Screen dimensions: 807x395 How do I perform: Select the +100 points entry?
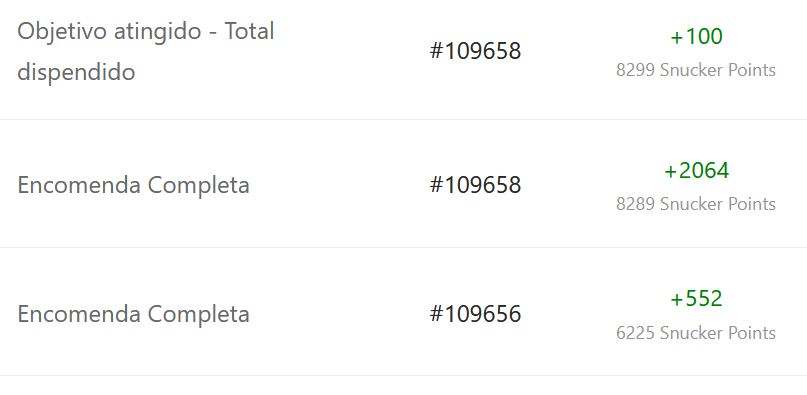696,37
